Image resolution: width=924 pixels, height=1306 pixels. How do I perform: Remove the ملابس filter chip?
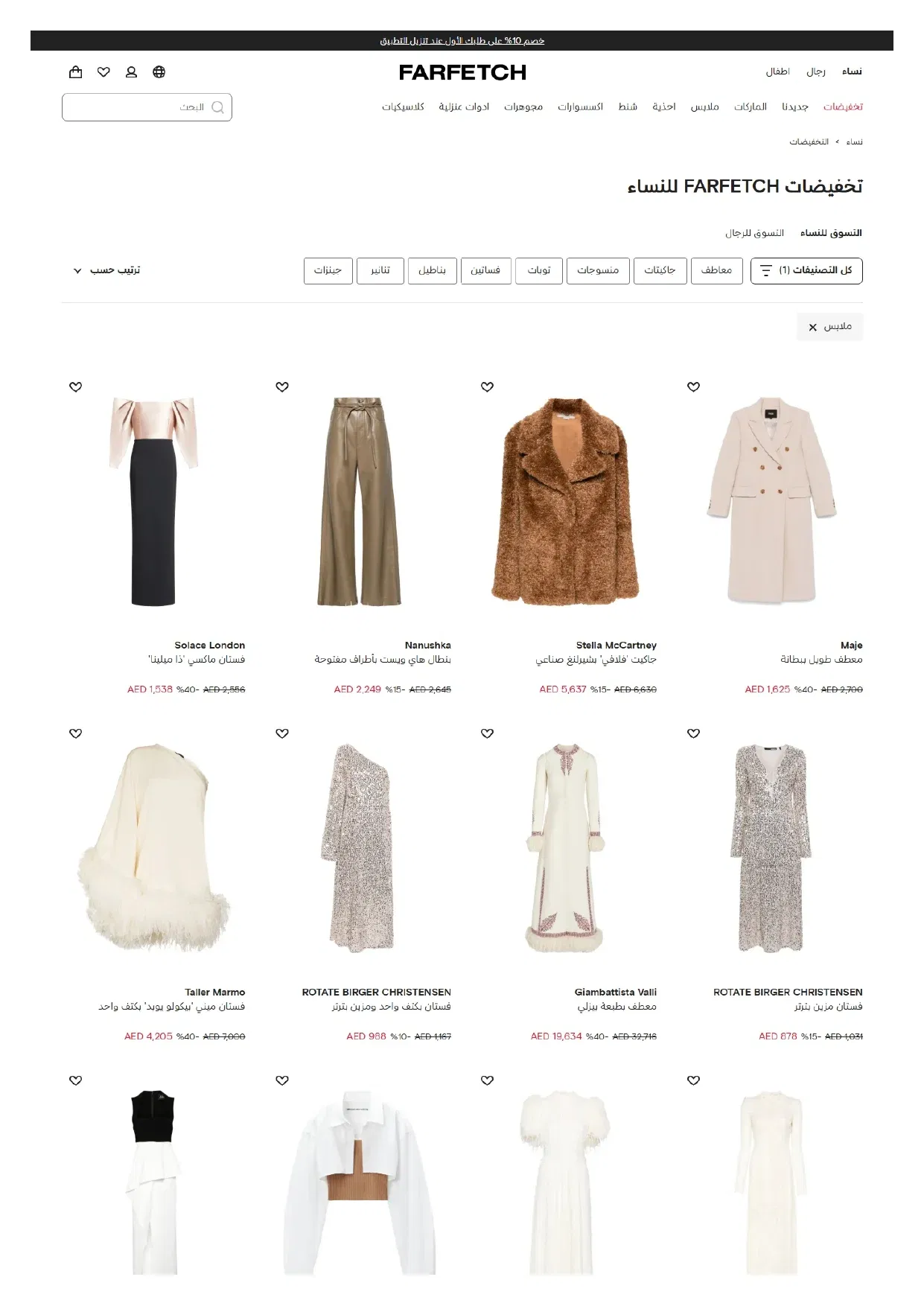(x=829, y=327)
